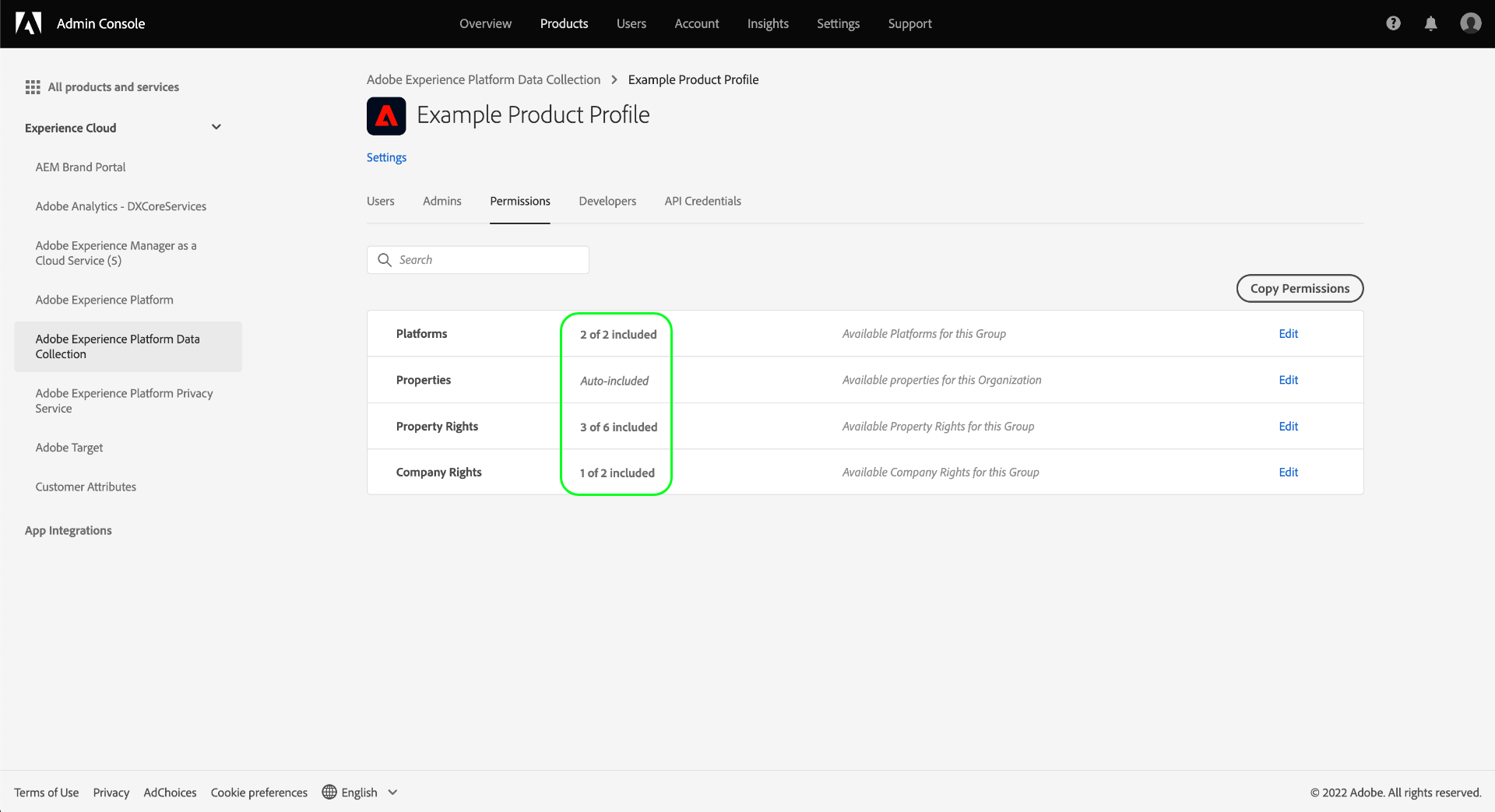Image resolution: width=1495 pixels, height=812 pixels.
Task: Edit the Properties permission
Action: tap(1289, 380)
